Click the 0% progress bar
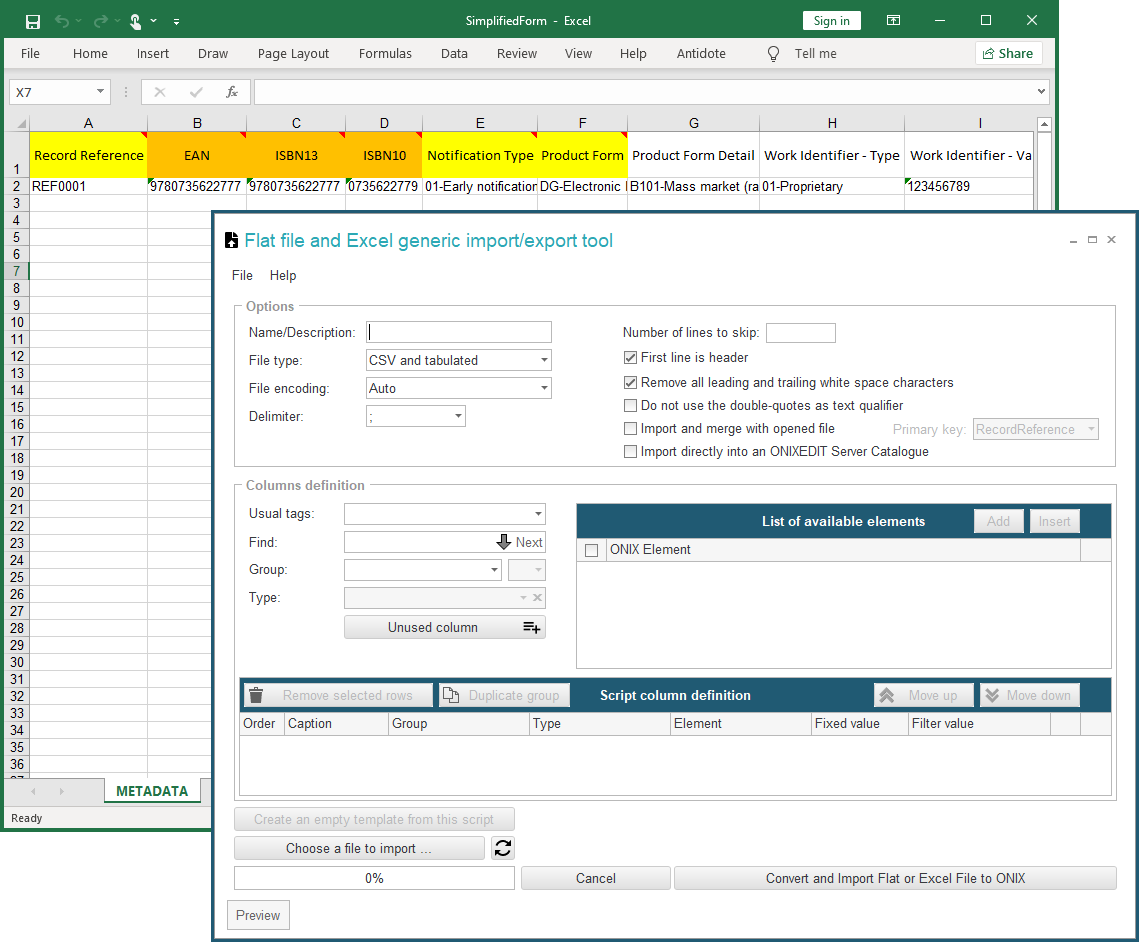 pyautogui.click(x=374, y=878)
